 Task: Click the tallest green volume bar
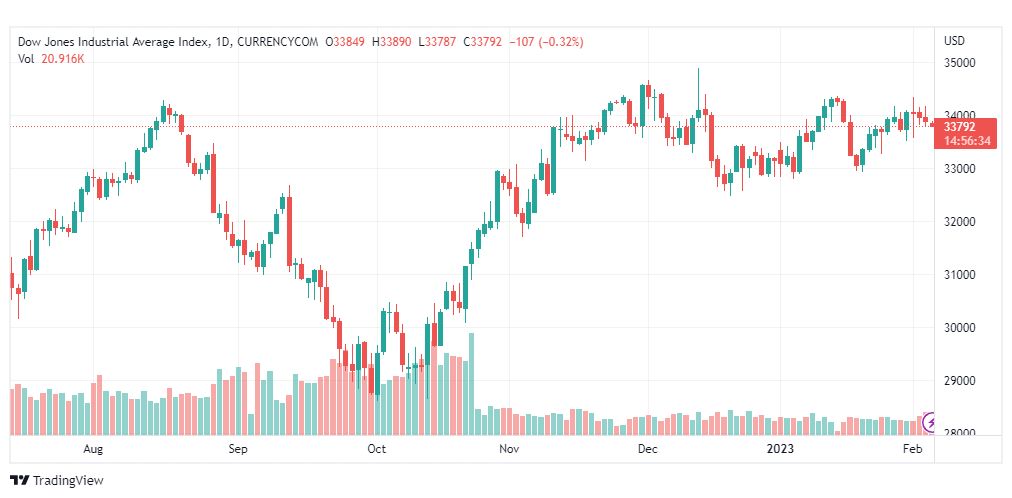tap(471, 385)
